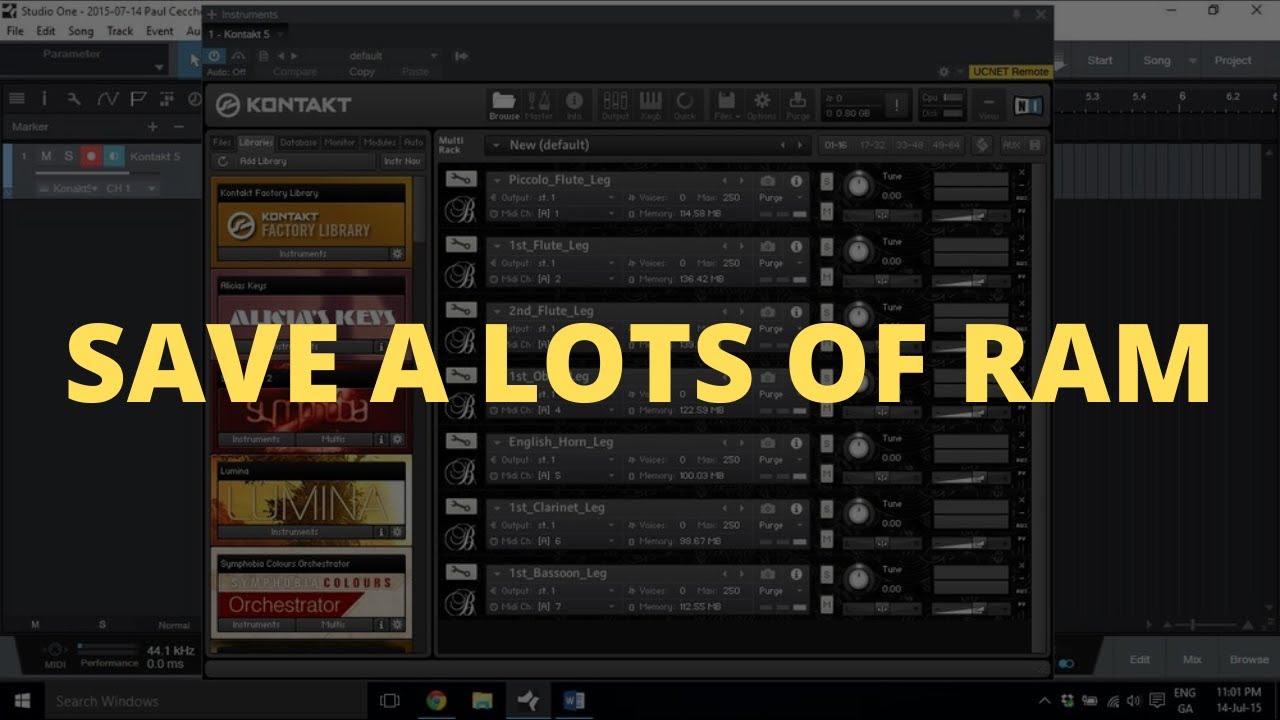Open Word from the Windows taskbar

click(574, 700)
